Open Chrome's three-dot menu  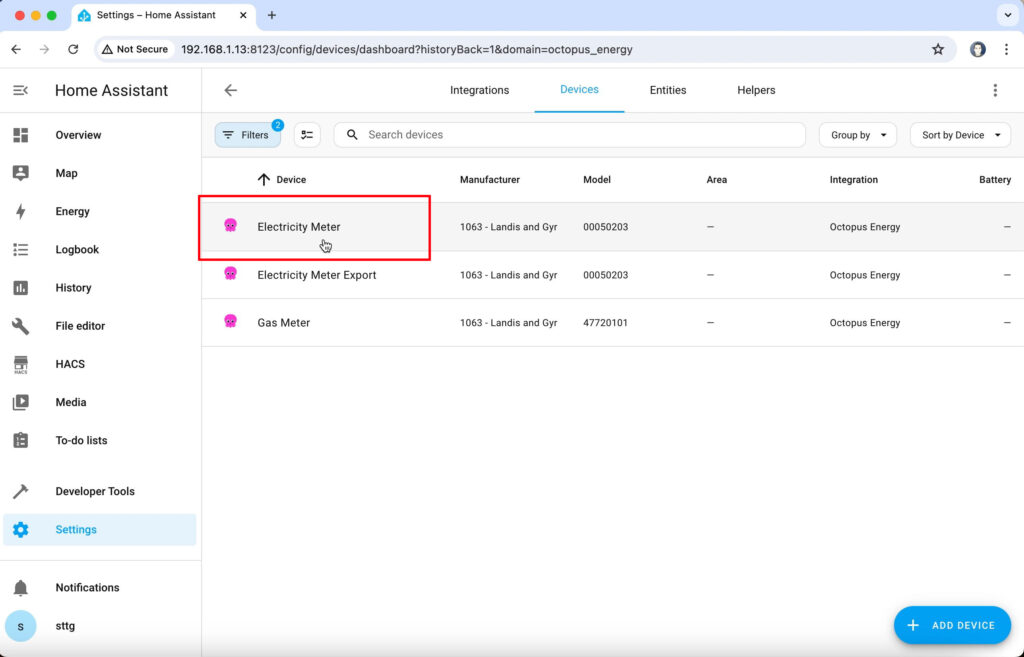pos(1006,49)
